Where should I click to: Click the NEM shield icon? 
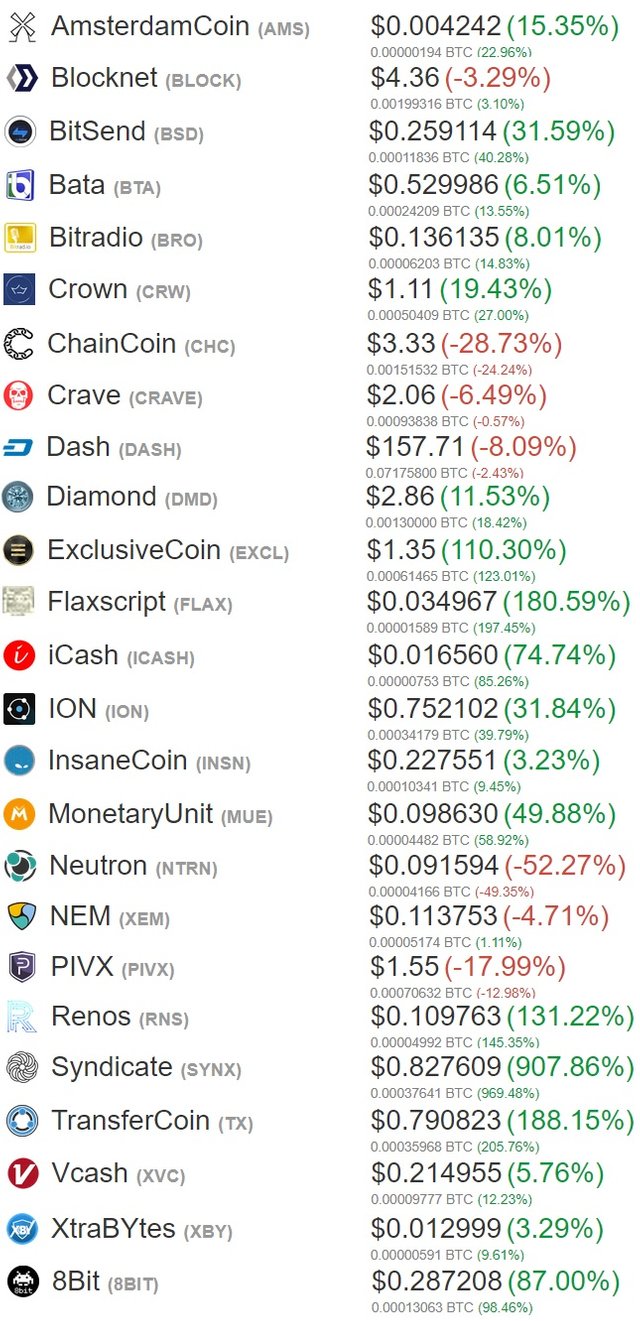[x=21, y=916]
